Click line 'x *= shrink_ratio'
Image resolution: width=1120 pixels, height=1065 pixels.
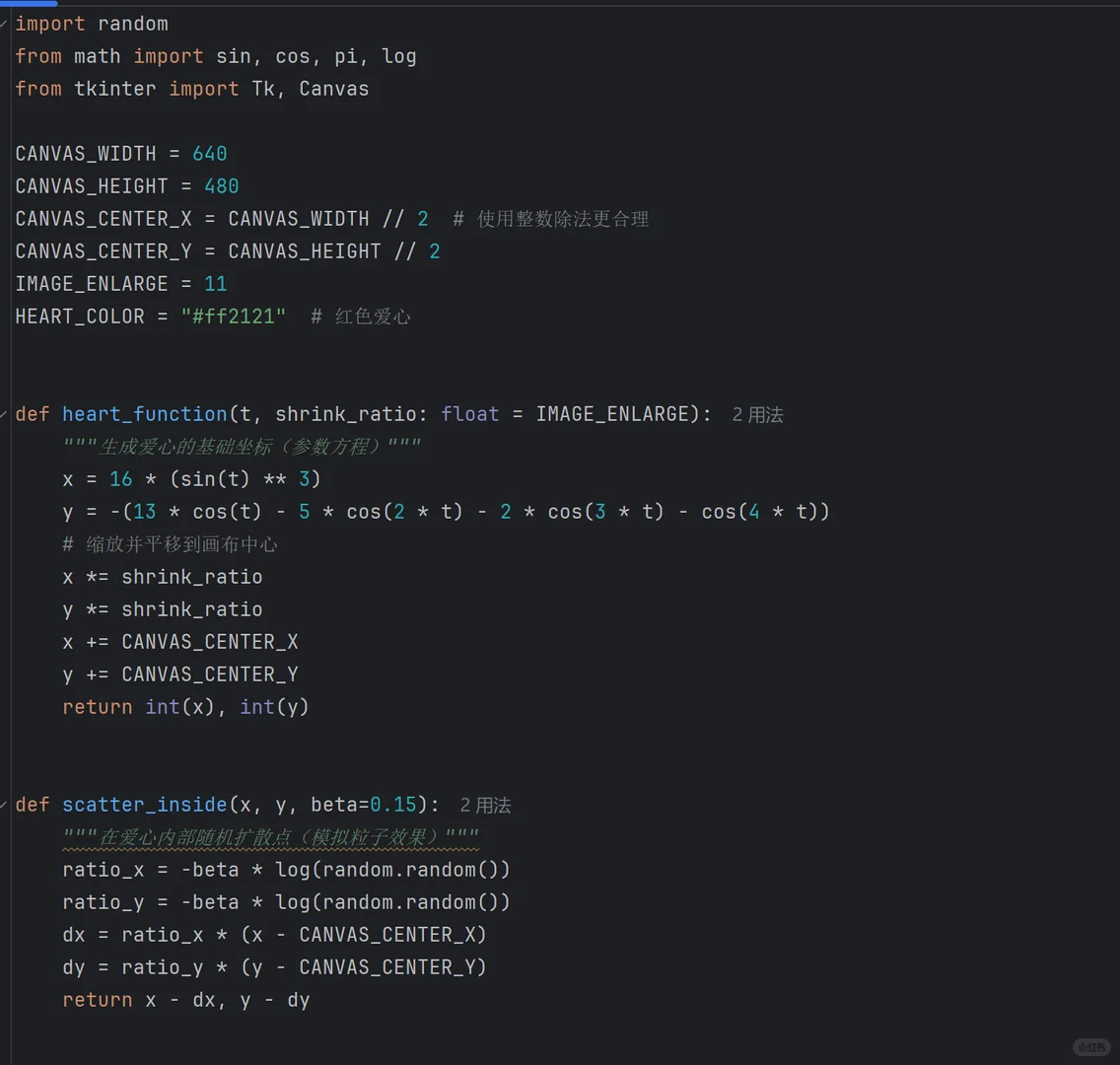coord(162,577)
